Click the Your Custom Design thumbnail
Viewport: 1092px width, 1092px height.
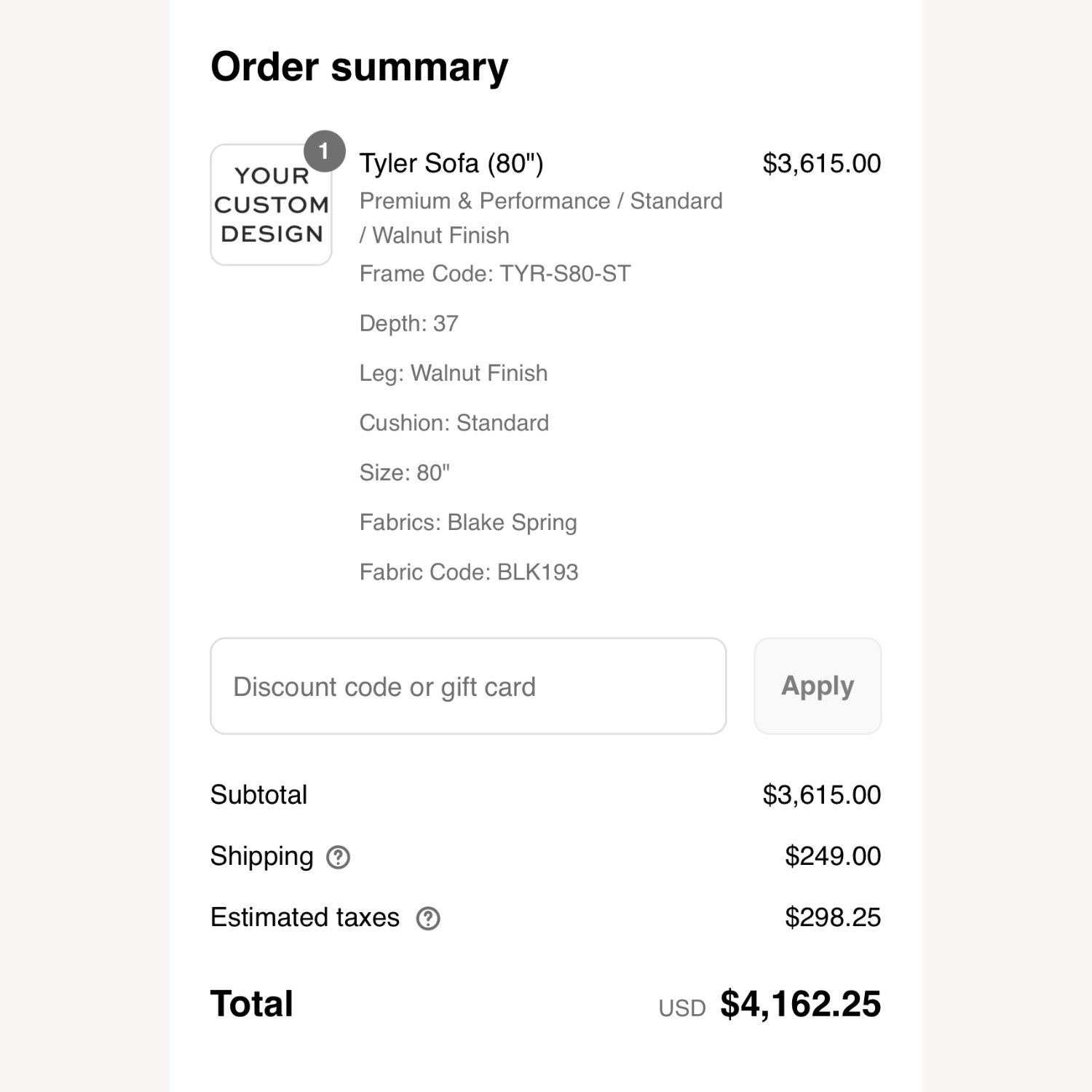(271, 205)
